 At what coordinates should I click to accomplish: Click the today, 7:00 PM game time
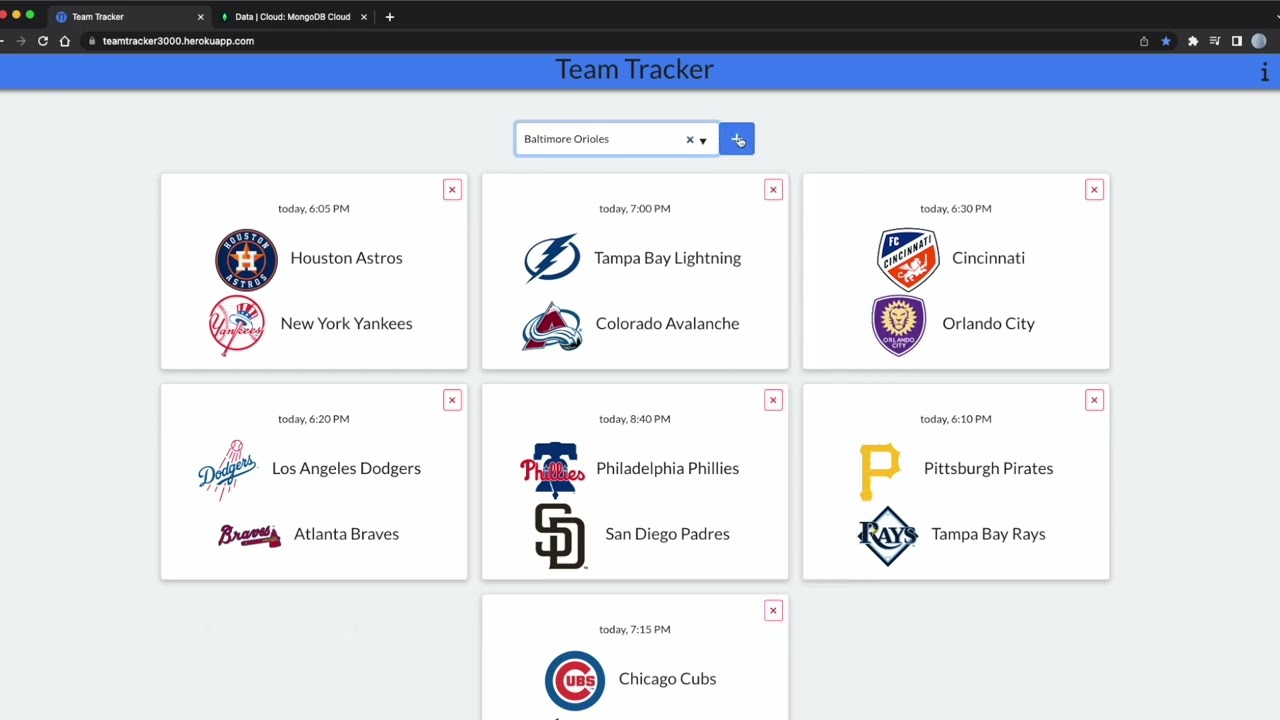point(635,209)
